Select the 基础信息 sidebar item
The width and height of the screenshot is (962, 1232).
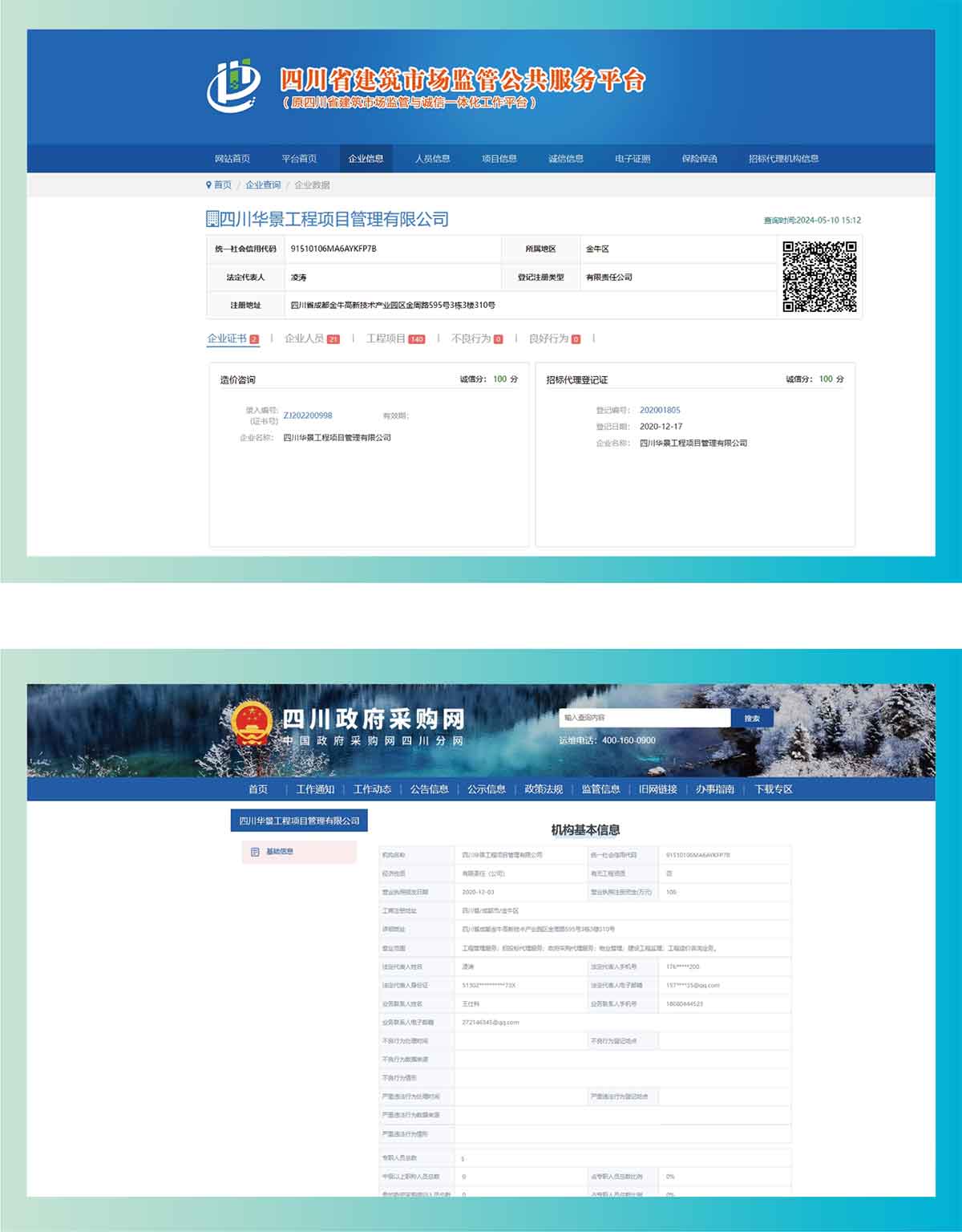(299, 852)
